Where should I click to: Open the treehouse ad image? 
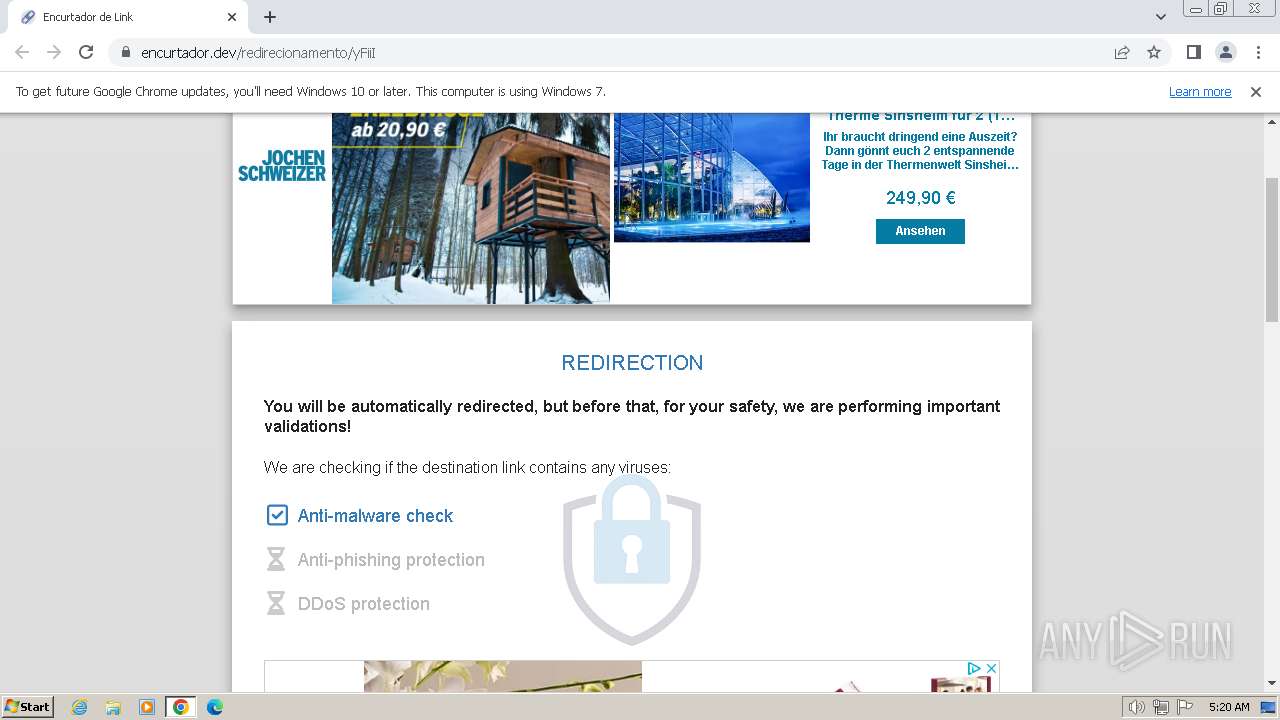471,208
